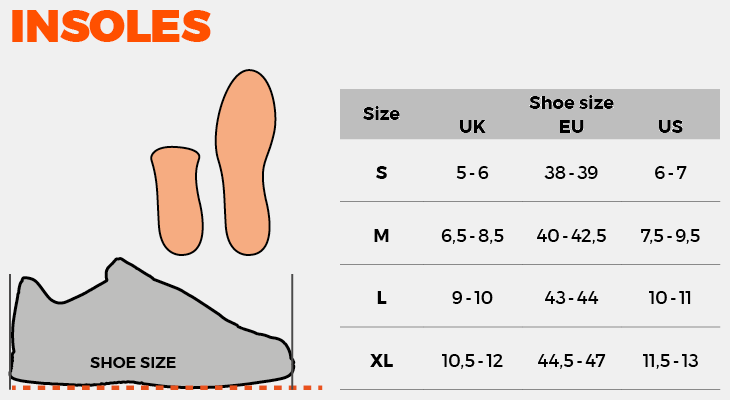This screenshot has height=400, width=730.
Task: Click the SHOE SIZE label on the sneaker
Action: tap(133, 363)
